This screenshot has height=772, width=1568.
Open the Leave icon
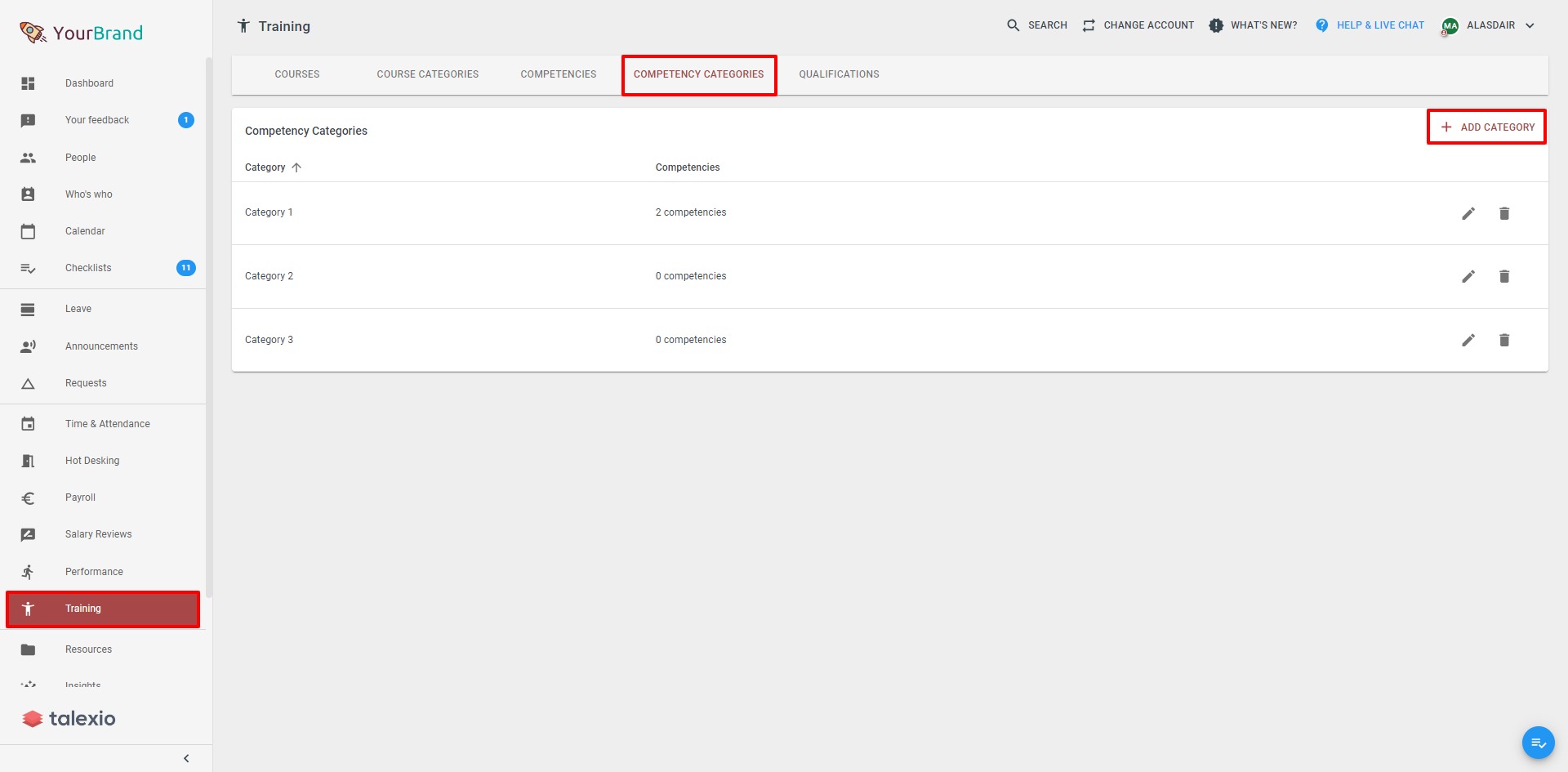coord(28,309)
